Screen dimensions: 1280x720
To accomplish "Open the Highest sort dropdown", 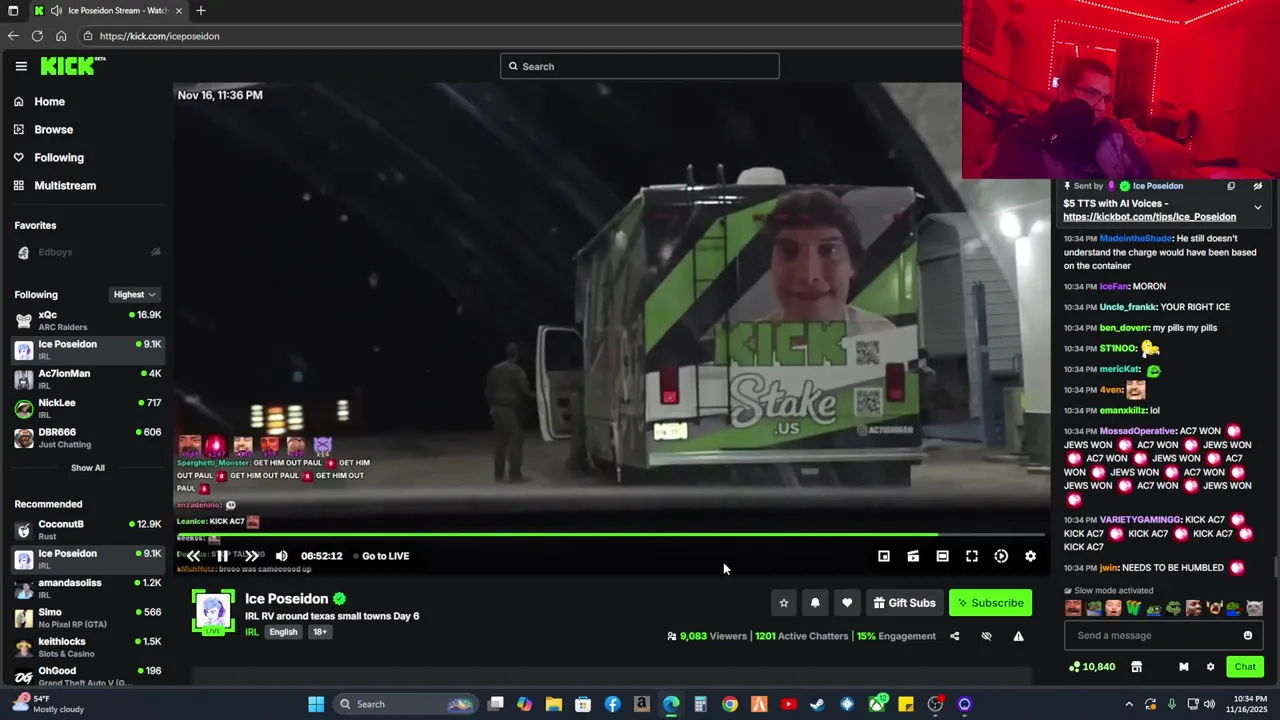I will 135,295.
